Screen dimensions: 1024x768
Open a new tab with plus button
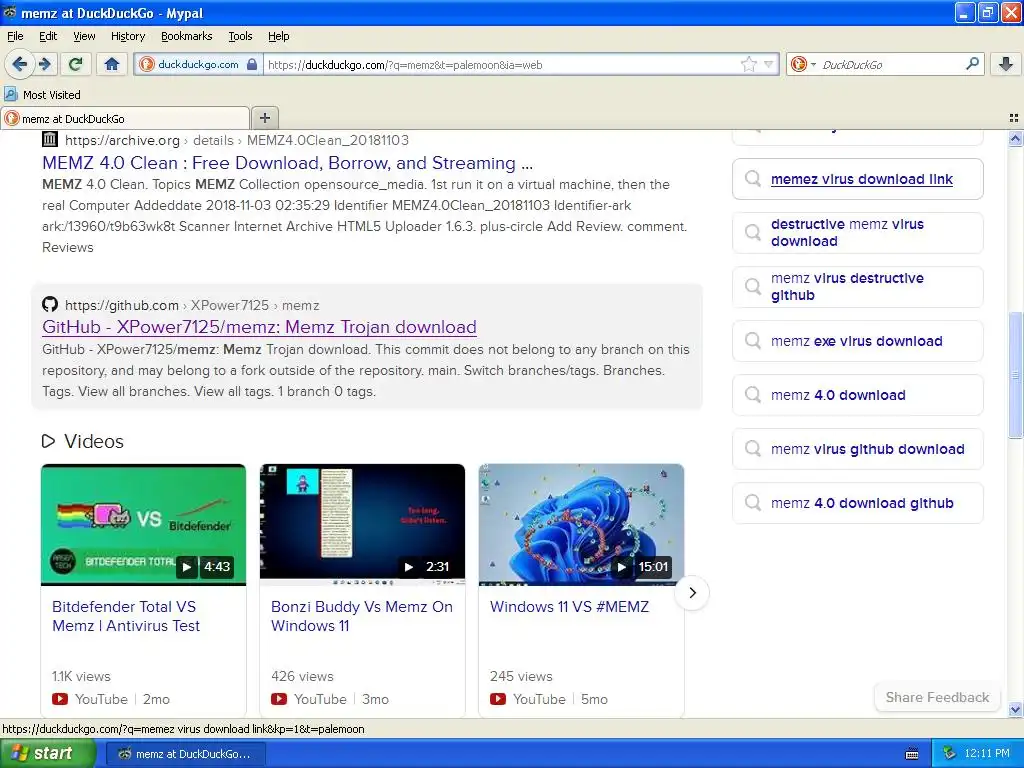tap(264, 118)
